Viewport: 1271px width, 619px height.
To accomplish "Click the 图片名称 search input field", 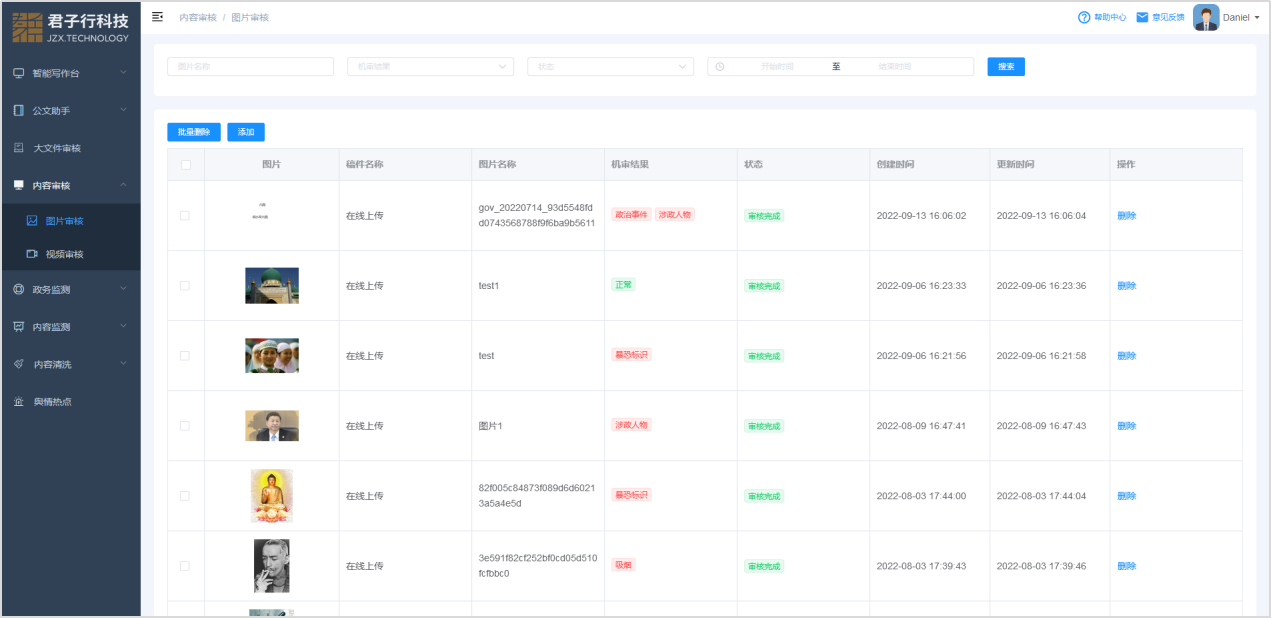I will 250,67.
